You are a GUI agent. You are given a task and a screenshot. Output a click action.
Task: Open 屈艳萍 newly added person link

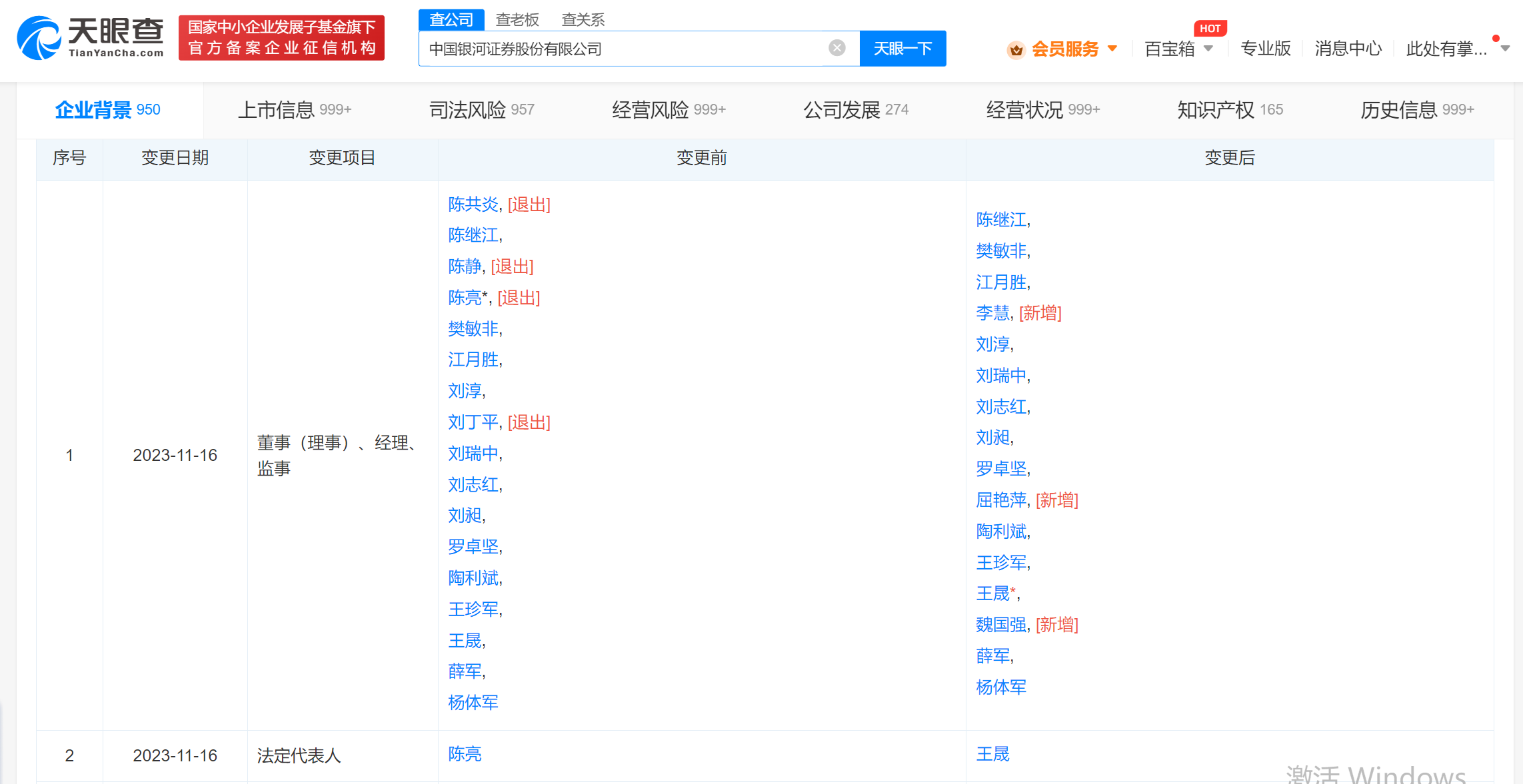click(1001, 500)
